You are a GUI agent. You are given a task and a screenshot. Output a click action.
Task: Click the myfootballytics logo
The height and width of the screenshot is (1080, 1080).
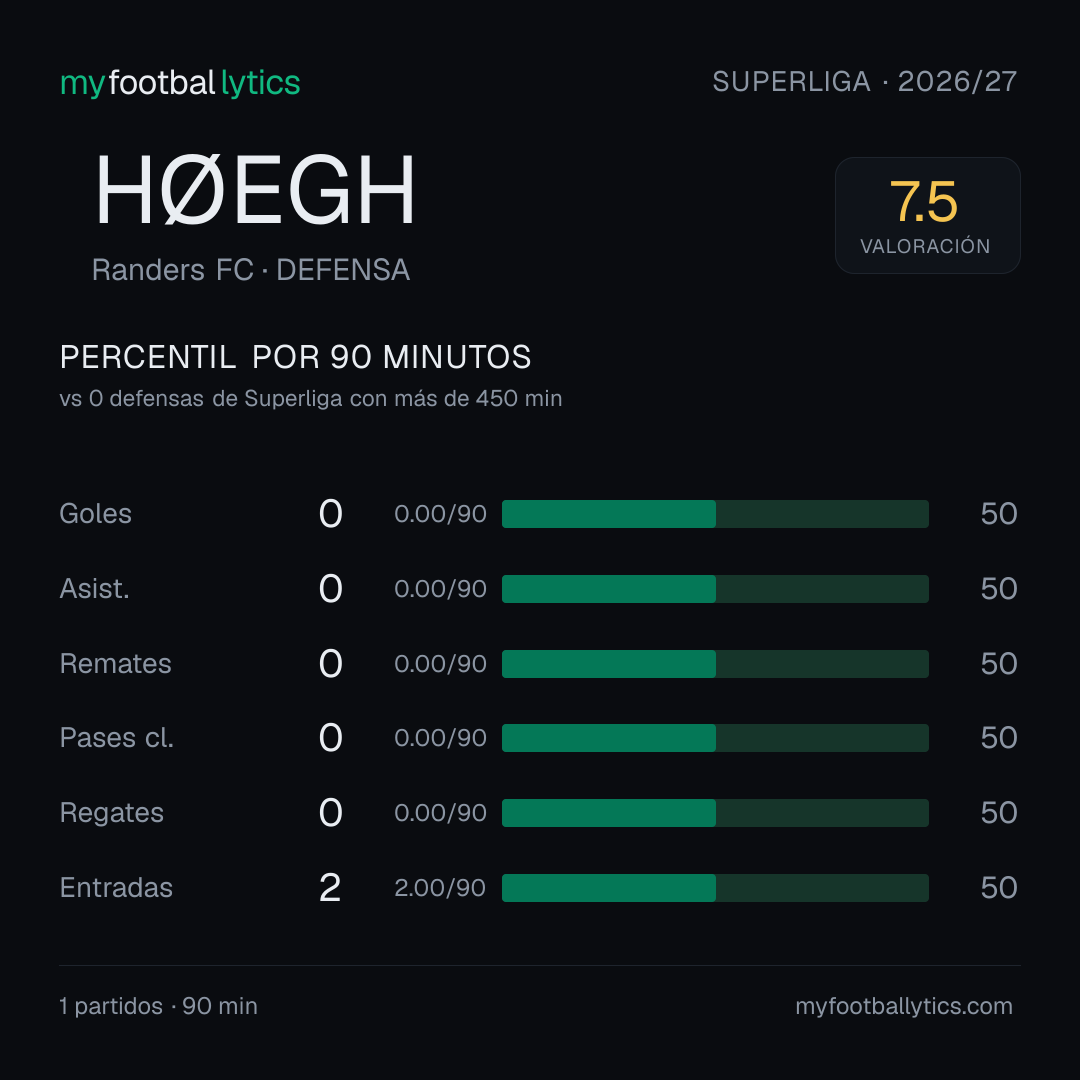(180, 83)
